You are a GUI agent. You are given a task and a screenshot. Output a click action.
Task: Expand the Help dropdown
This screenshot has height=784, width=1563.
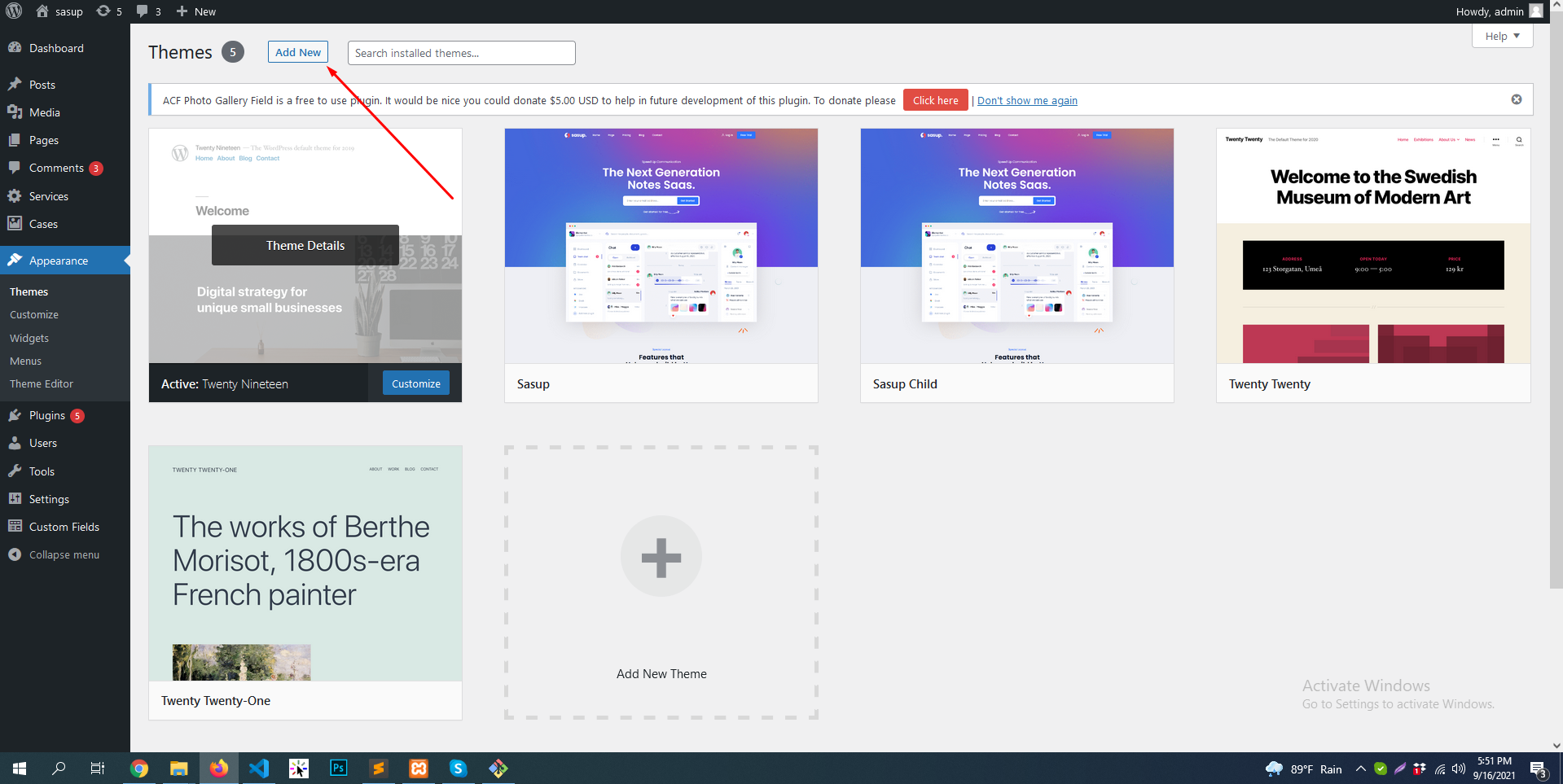click(x=1502, y=36)
